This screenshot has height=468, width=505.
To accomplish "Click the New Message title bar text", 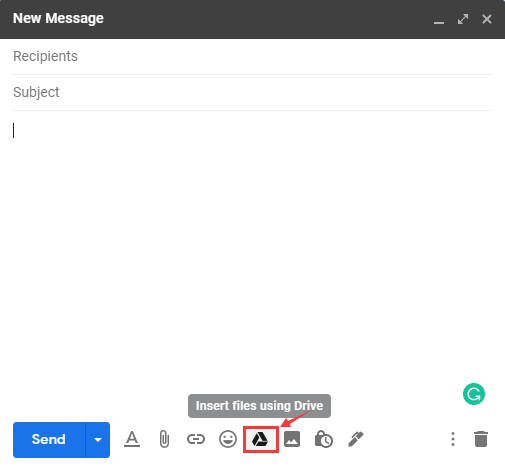I will click(x=58, y=18).
